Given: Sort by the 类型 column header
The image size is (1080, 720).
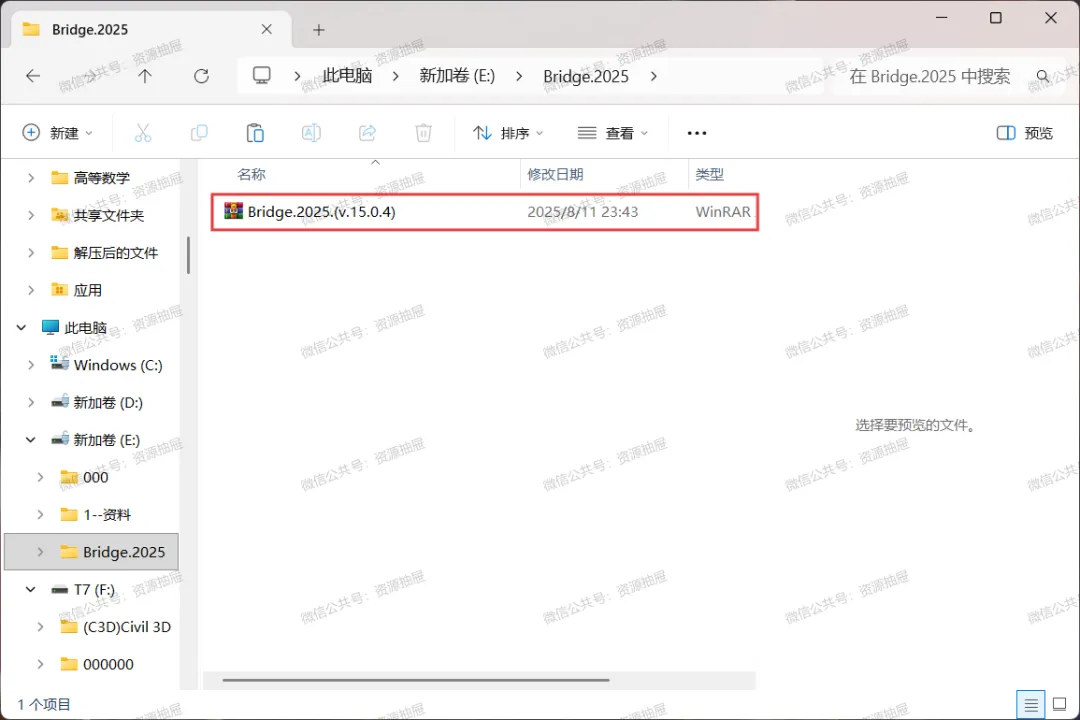Looking at the screenshot, I should 709,174.
